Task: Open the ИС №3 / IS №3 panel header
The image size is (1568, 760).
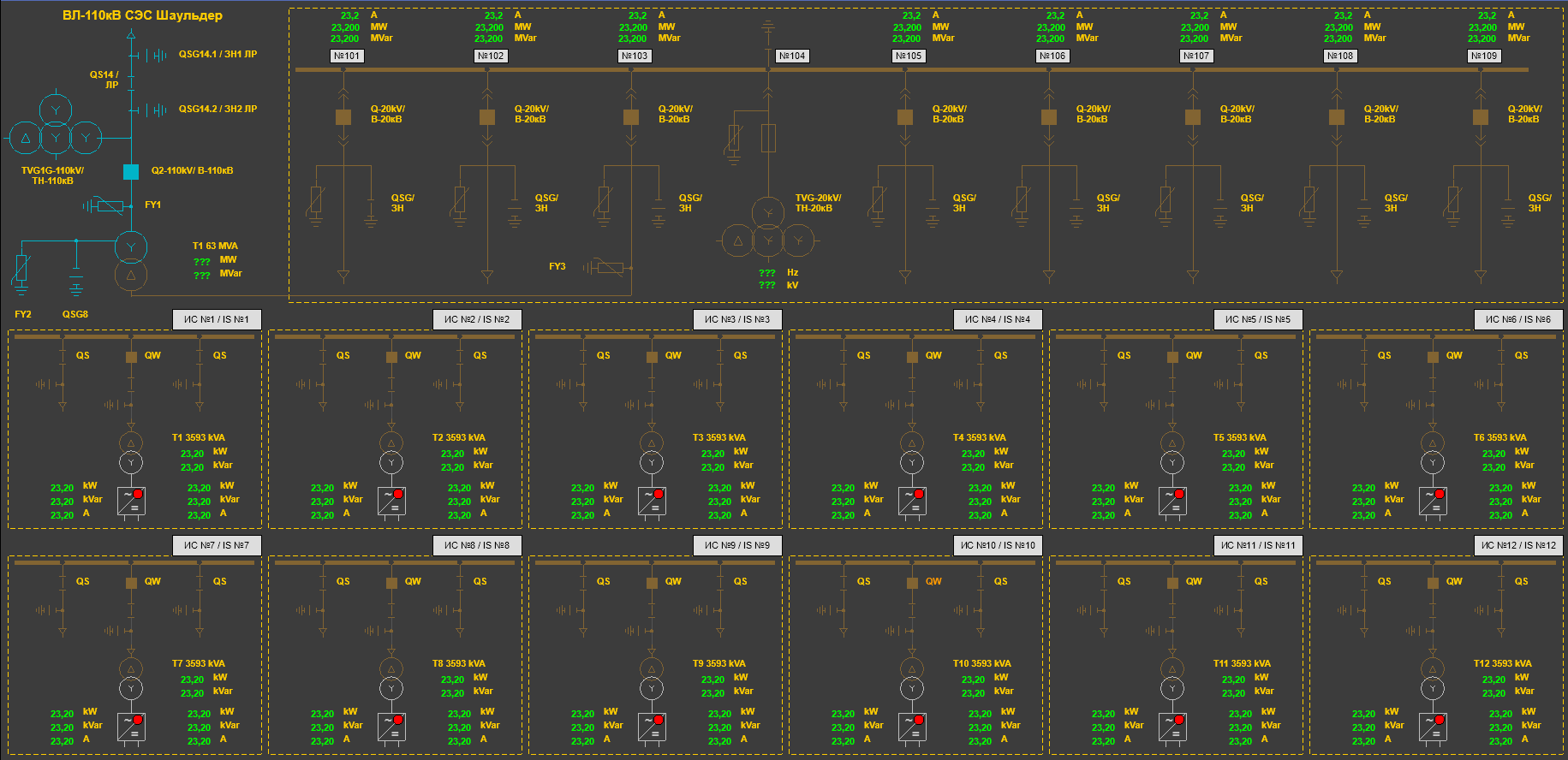Action: (737, 319)
